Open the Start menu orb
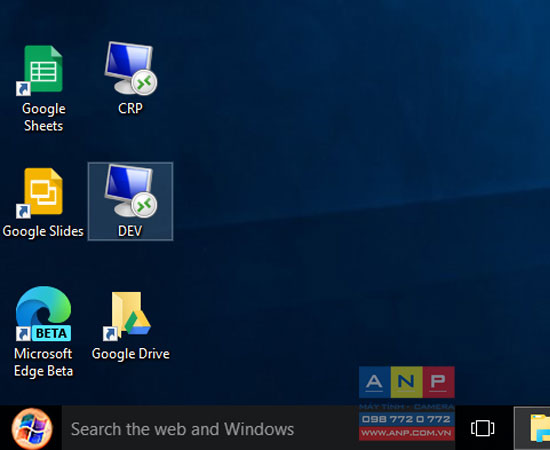Viewport: 550px width, 450px height. tap(32, 429)
